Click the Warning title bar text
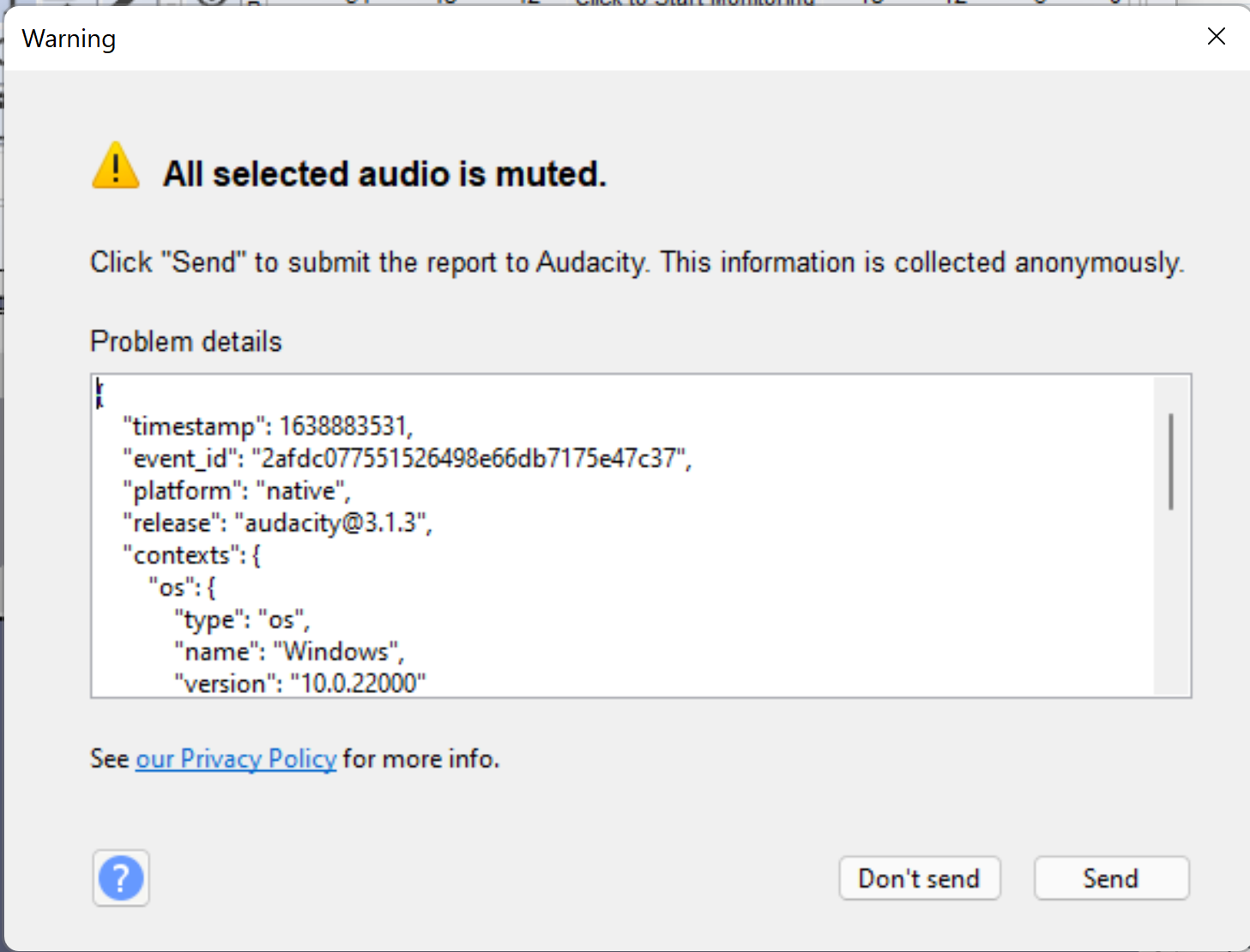The image size is (1250, 952). point(68,39)
